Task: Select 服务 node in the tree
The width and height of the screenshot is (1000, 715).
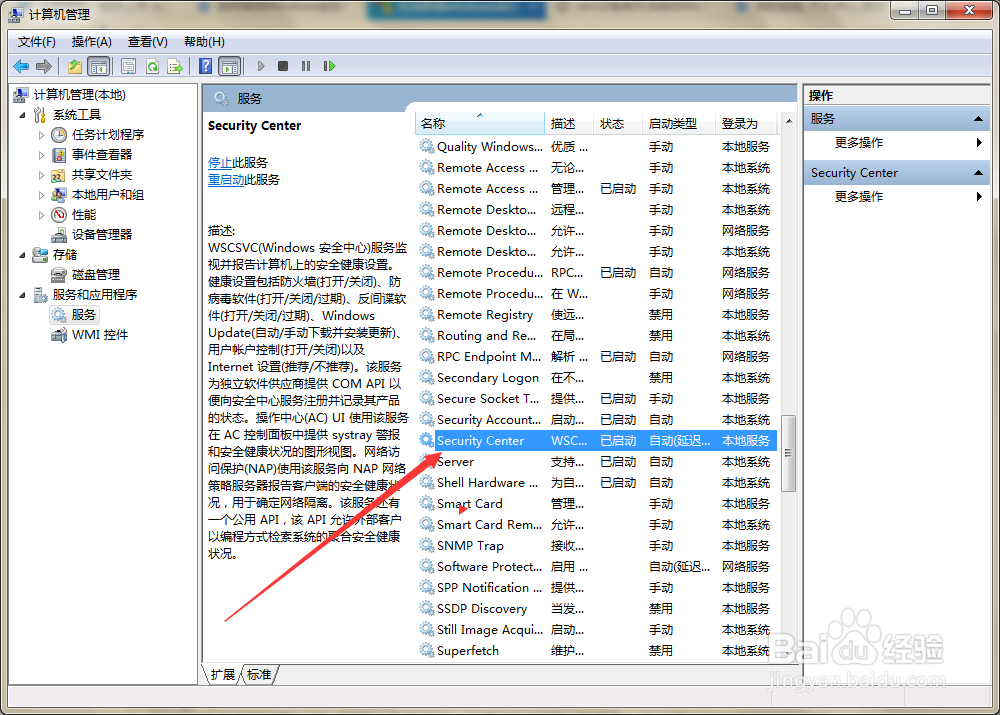Action: click(84, 314)
